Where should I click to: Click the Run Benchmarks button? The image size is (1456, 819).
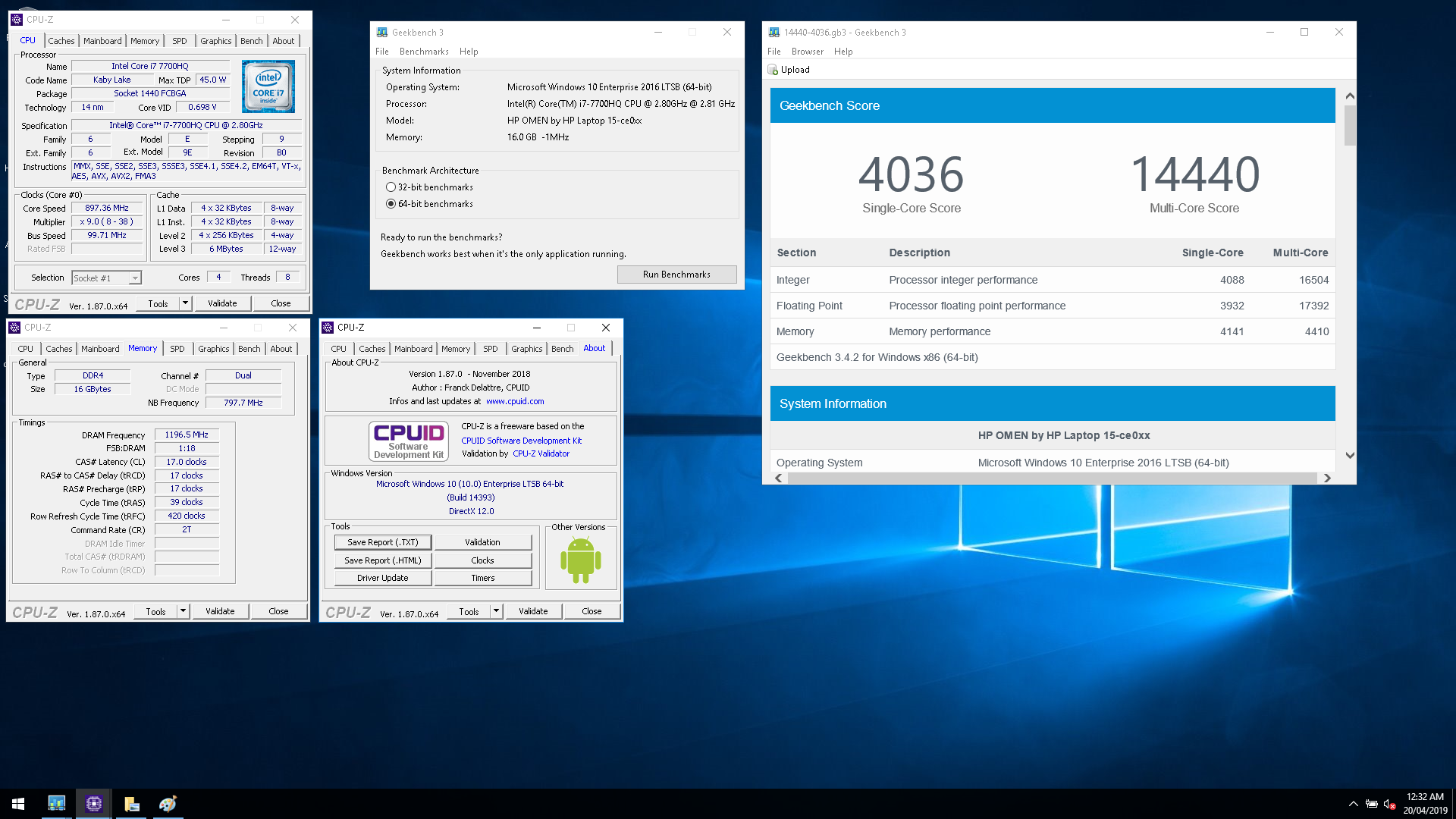pos(676,275)
